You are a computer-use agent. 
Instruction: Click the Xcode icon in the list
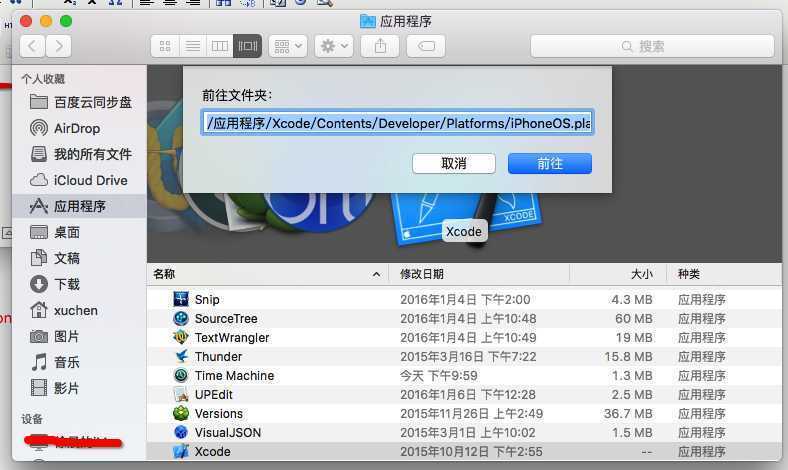[180, 451]
